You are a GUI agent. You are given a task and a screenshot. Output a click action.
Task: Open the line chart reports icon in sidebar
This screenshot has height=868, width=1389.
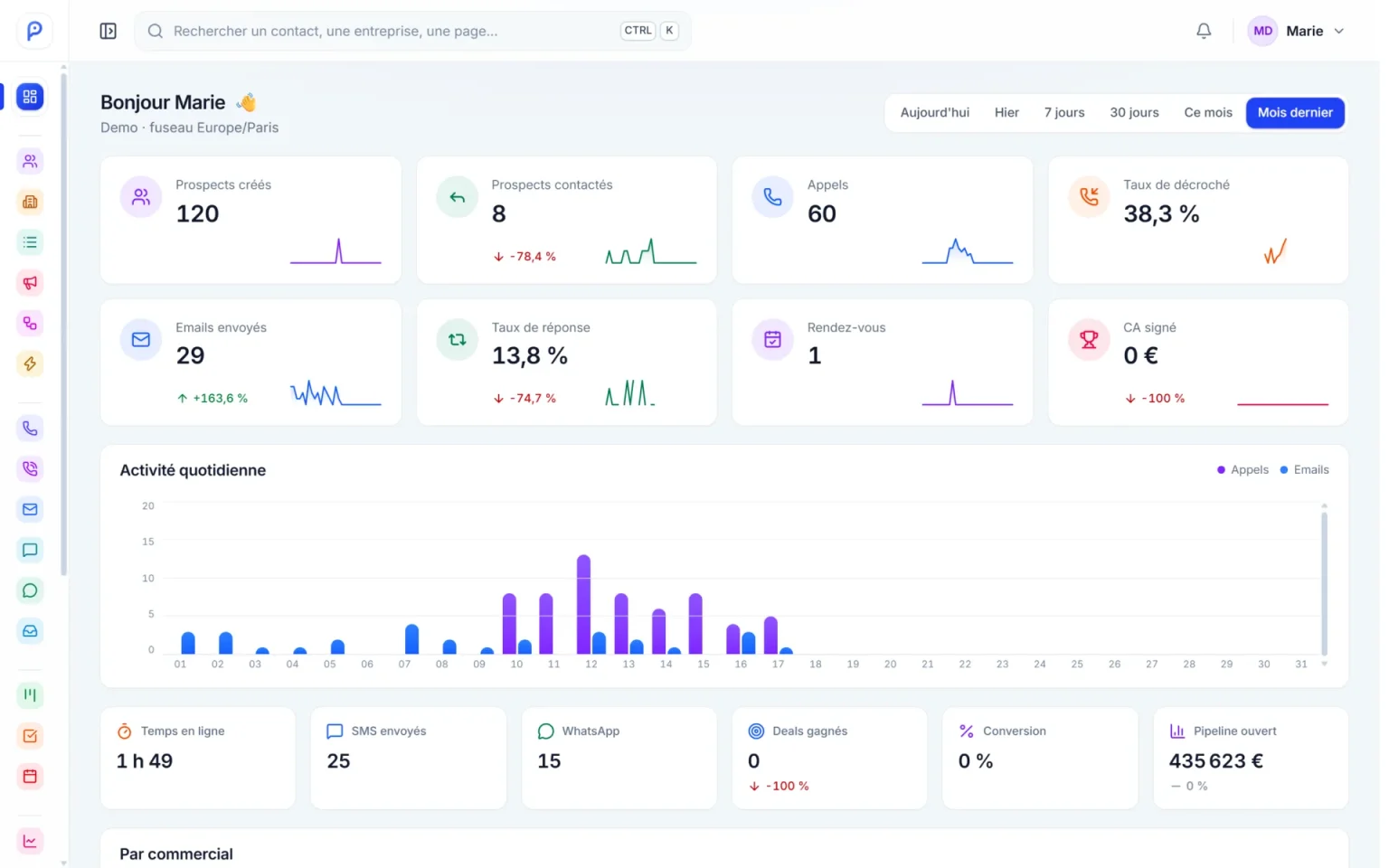point(30,841)
